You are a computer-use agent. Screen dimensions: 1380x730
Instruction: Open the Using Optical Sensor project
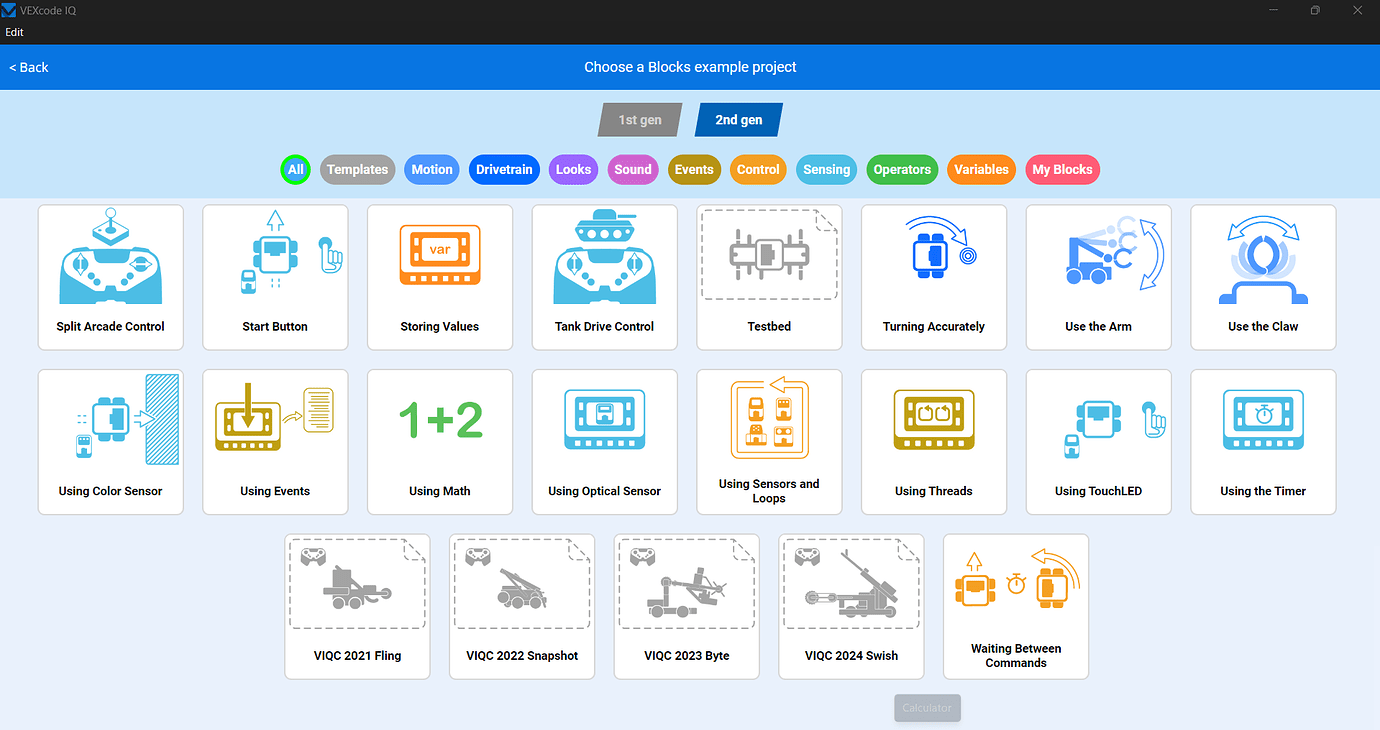pos(604,442)
